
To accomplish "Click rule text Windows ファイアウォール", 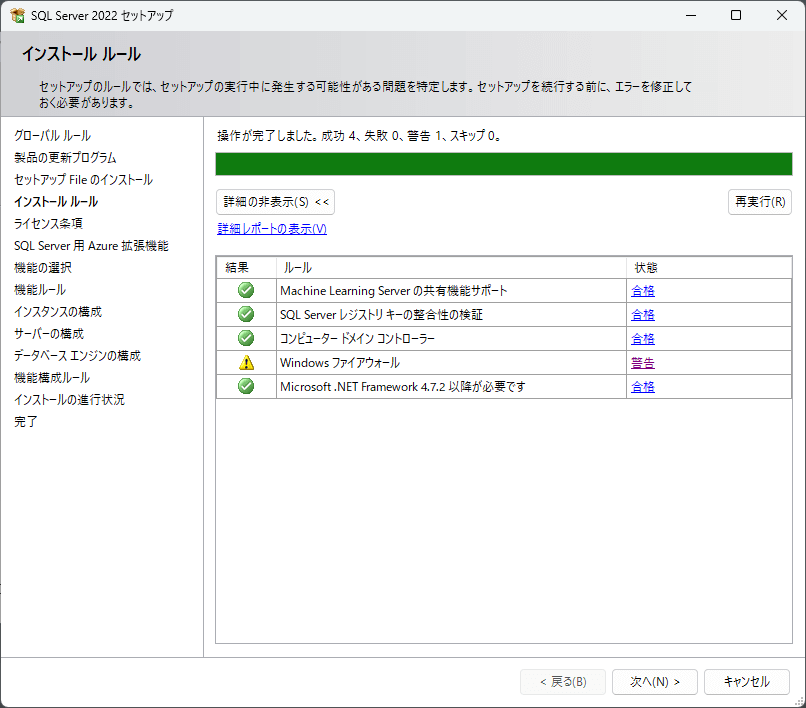I will coord(340,363).
